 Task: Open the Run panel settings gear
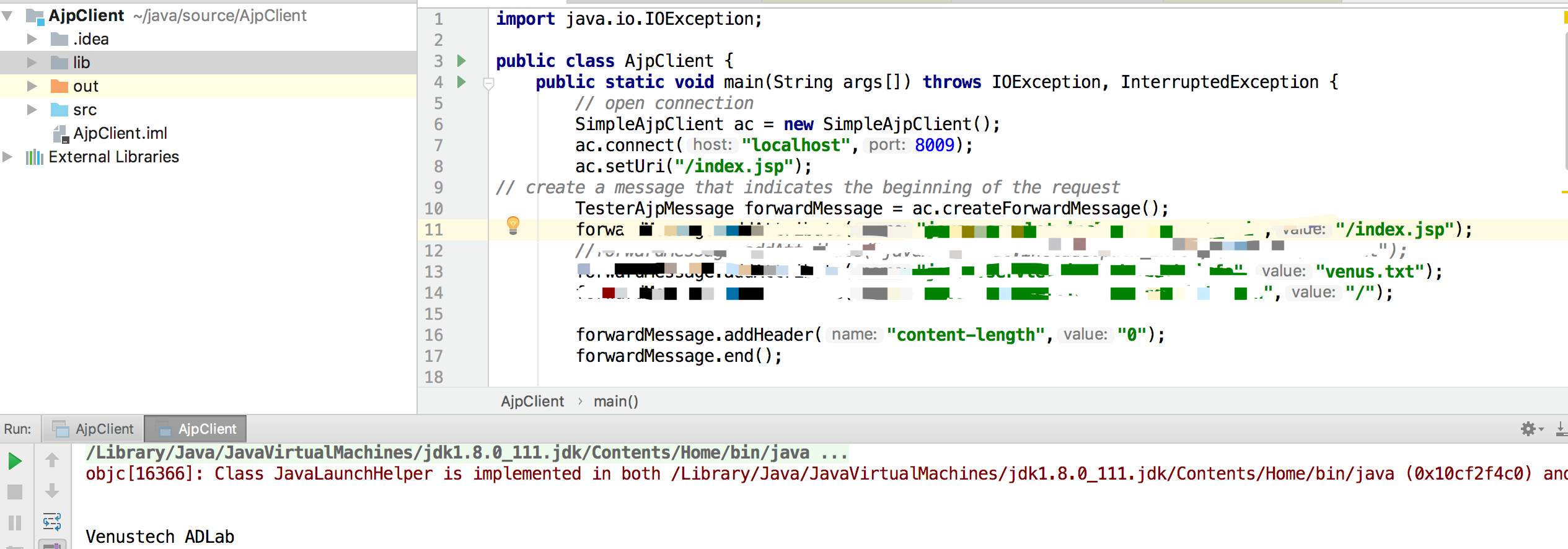(1528, 429)
